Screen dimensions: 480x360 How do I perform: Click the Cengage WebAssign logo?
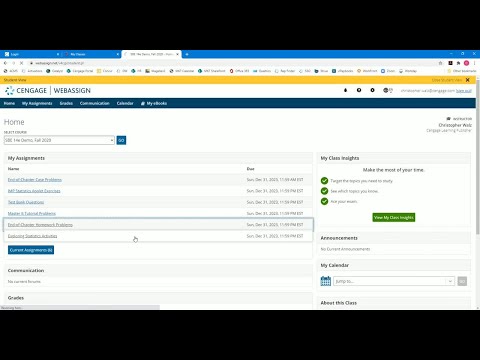[48, 90]
